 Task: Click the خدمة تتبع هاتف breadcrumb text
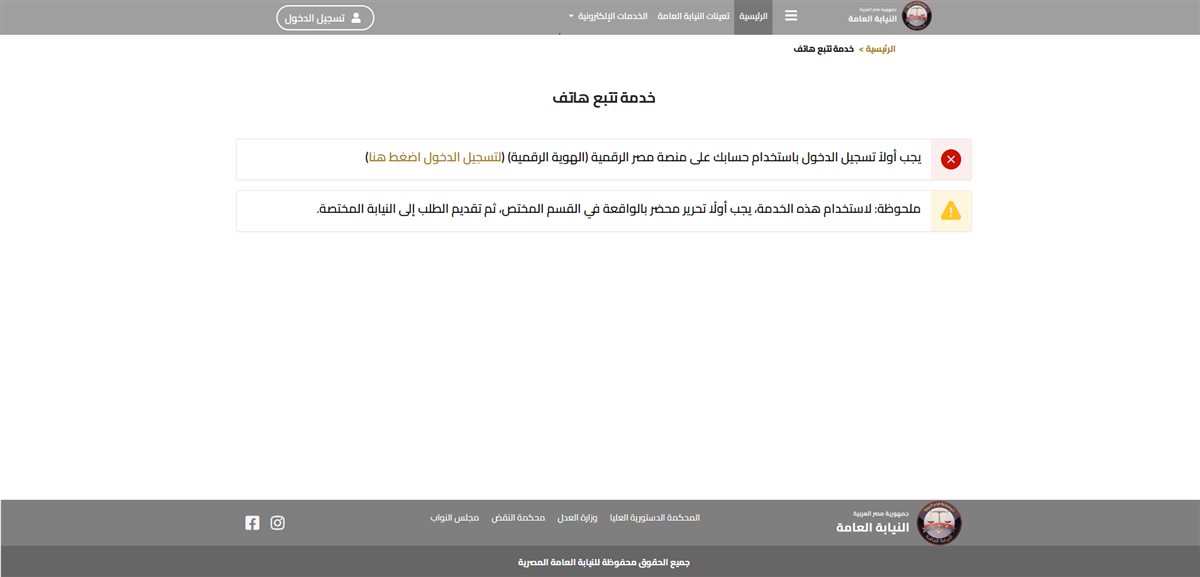coord(824,49)
